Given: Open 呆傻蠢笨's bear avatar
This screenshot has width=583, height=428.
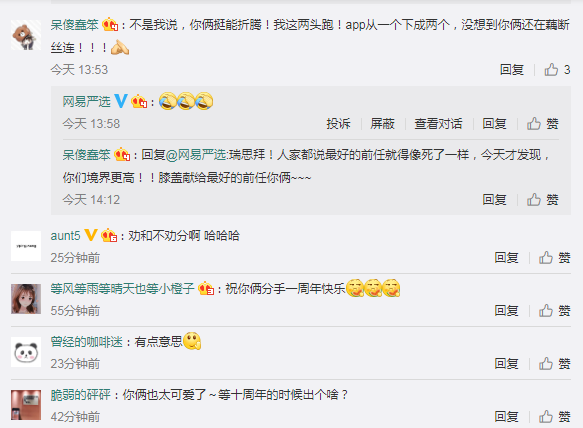Looking at the screenshot, I should pyautogui.click(x=26, y=35).
